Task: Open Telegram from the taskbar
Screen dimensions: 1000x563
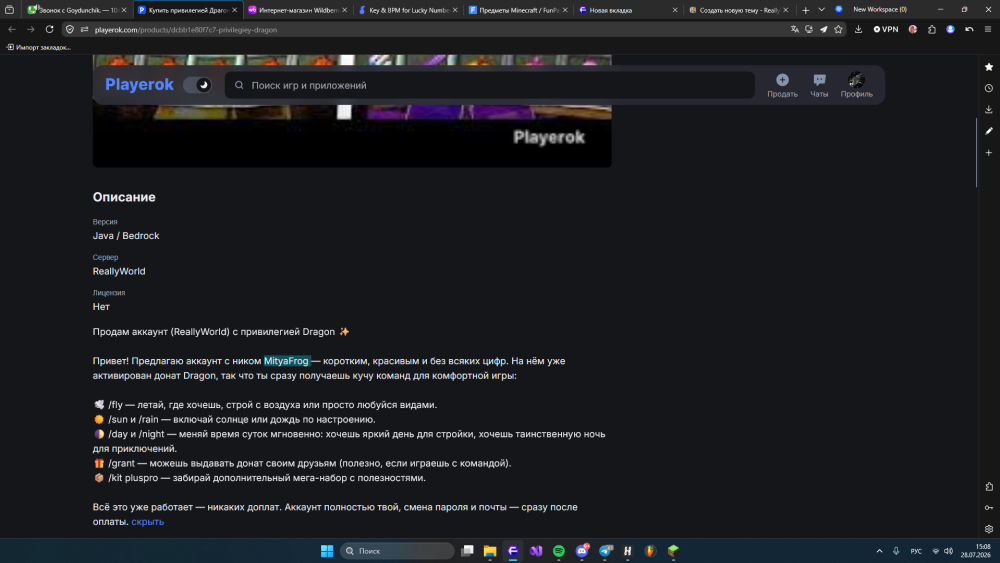Action: tap(605, 551)
